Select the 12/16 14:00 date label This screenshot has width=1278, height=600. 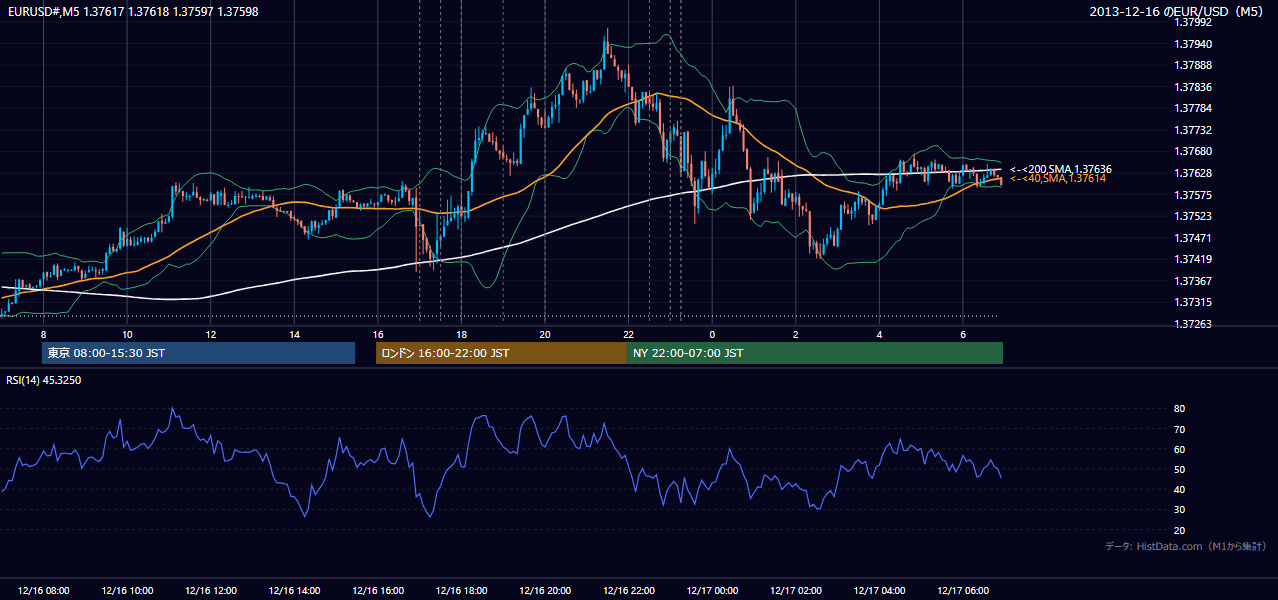tap(295, 591)
